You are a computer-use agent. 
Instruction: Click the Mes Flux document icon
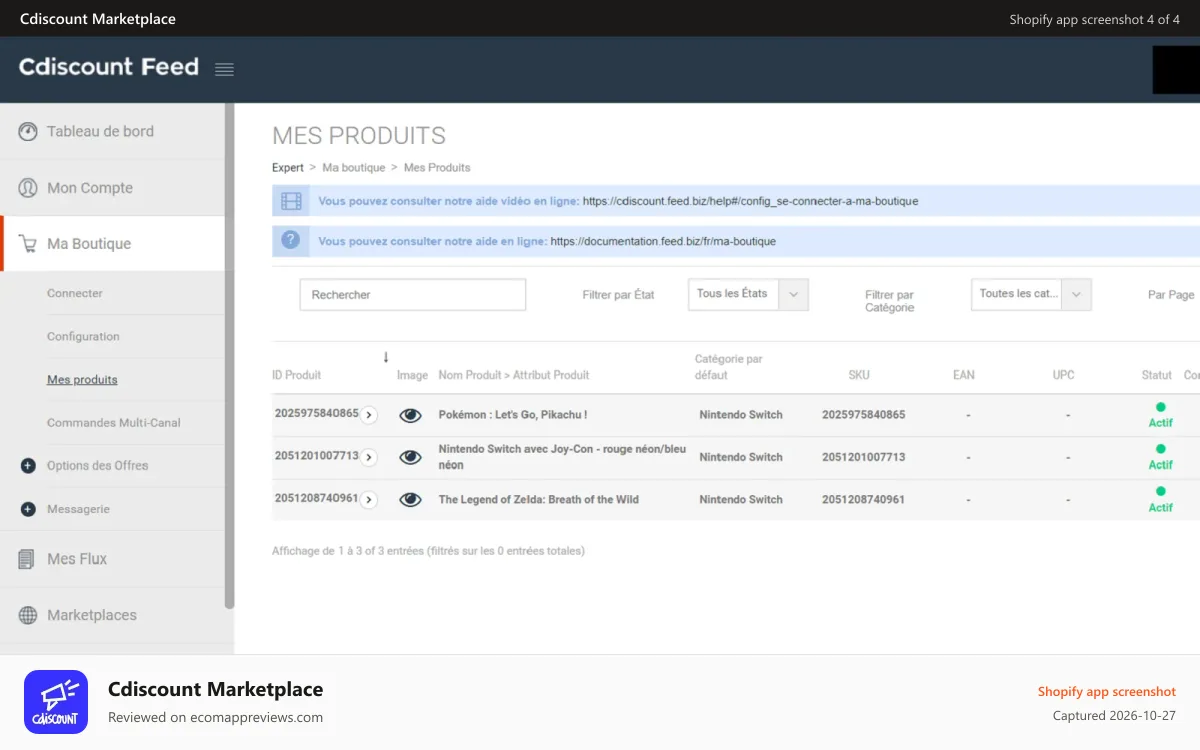pyautogui.click(x=27, y=559)
